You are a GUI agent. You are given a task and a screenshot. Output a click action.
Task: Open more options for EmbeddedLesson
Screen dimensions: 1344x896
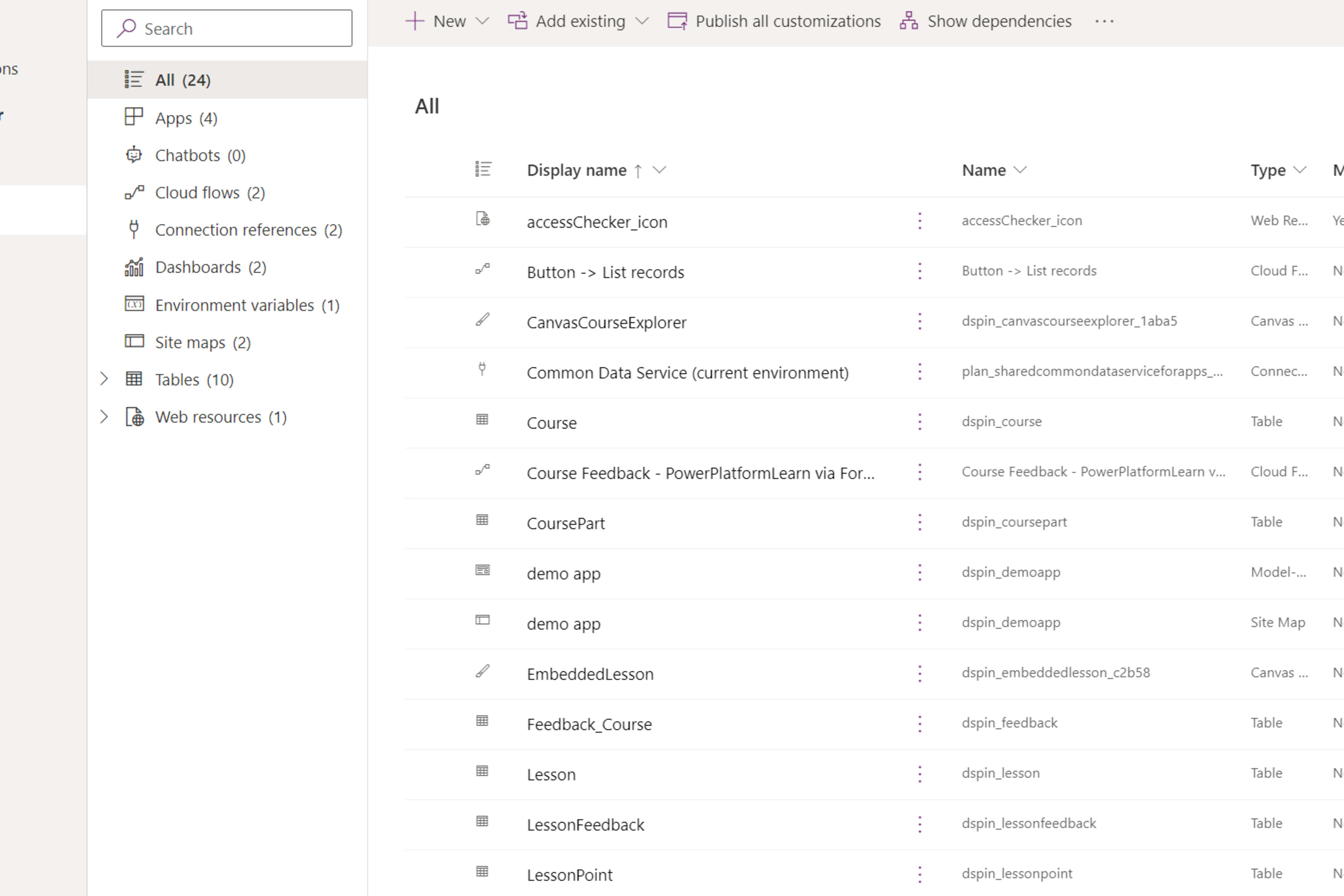point(920,673)
